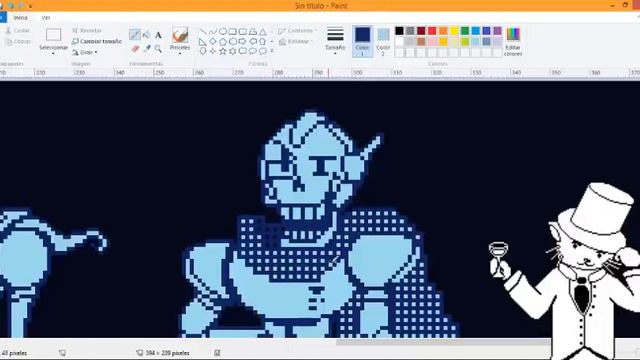Choose the Curve shape

tap(213, 32)
